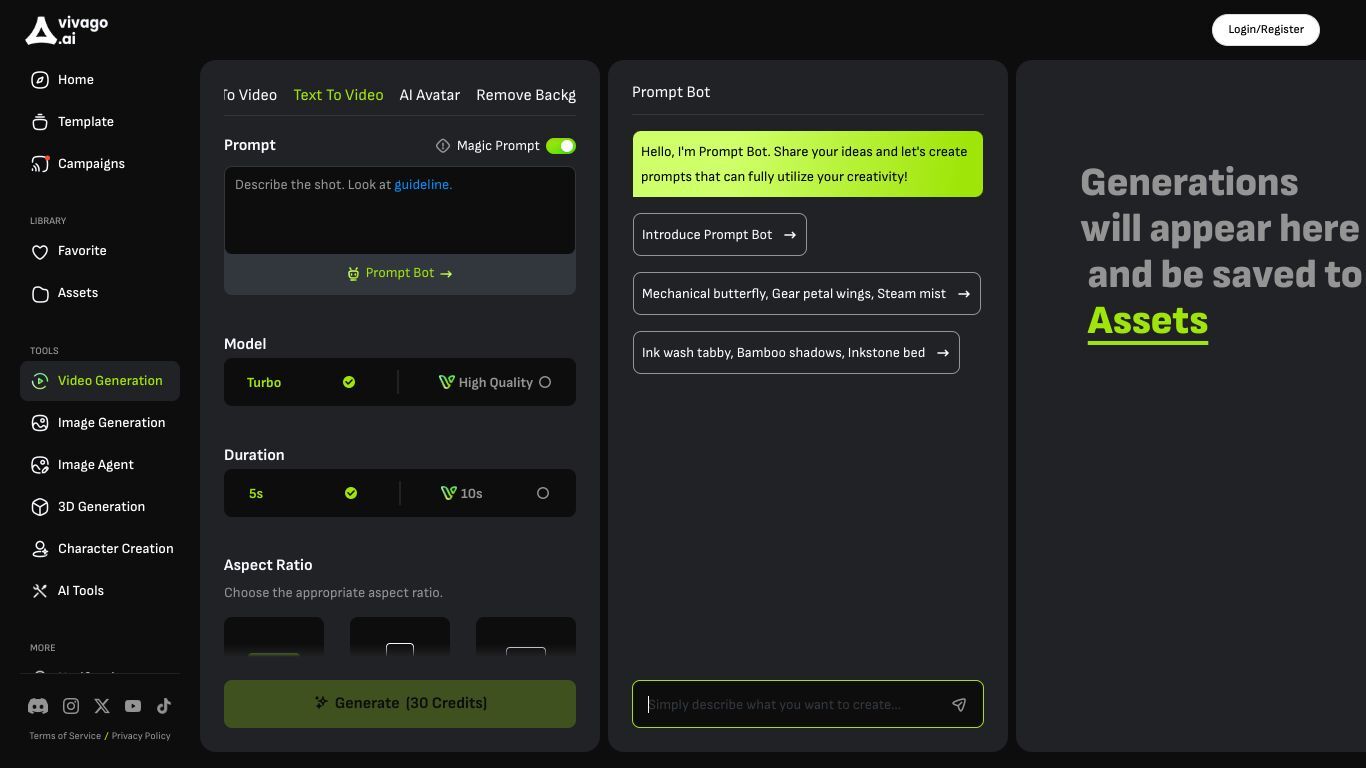This screenshot has width=1366, height=768.
Task: Open the Template page
Action: (x=100, y=122)
